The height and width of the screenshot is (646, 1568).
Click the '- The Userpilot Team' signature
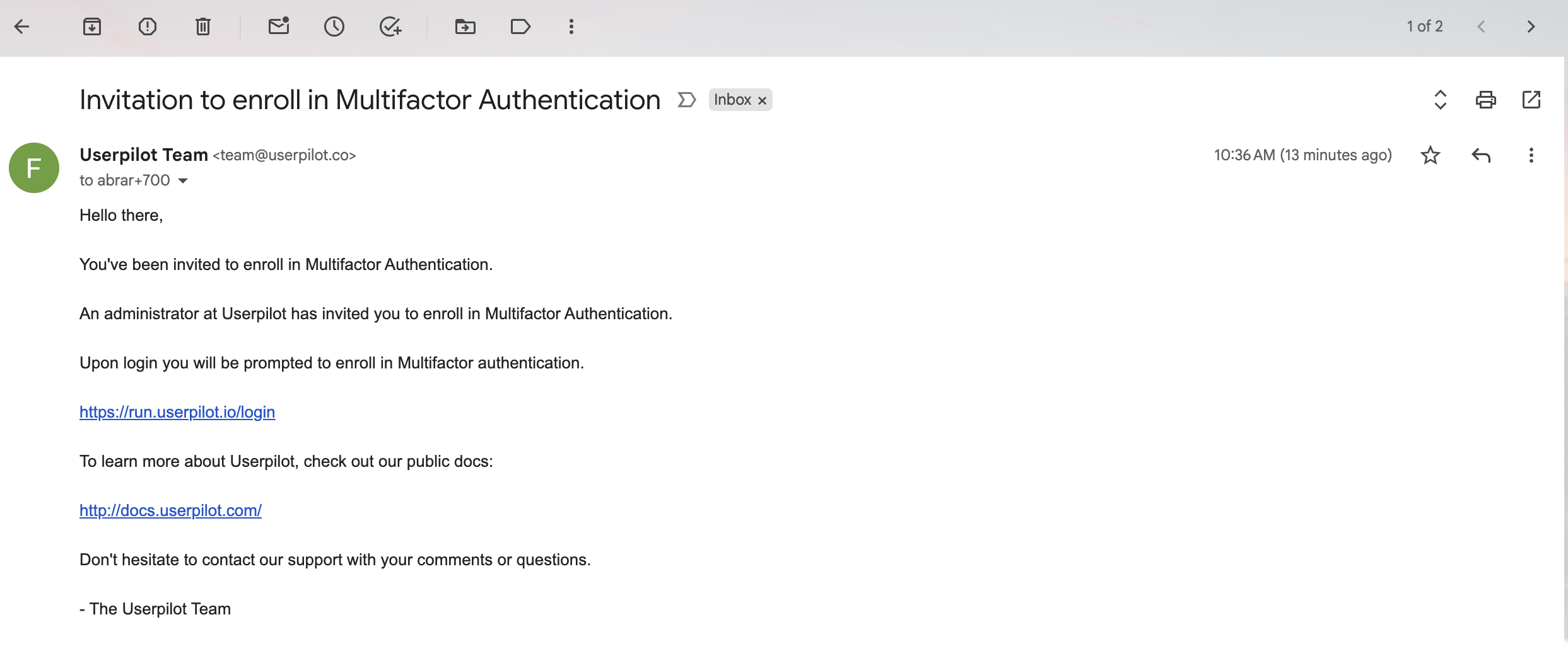point(155,609)
